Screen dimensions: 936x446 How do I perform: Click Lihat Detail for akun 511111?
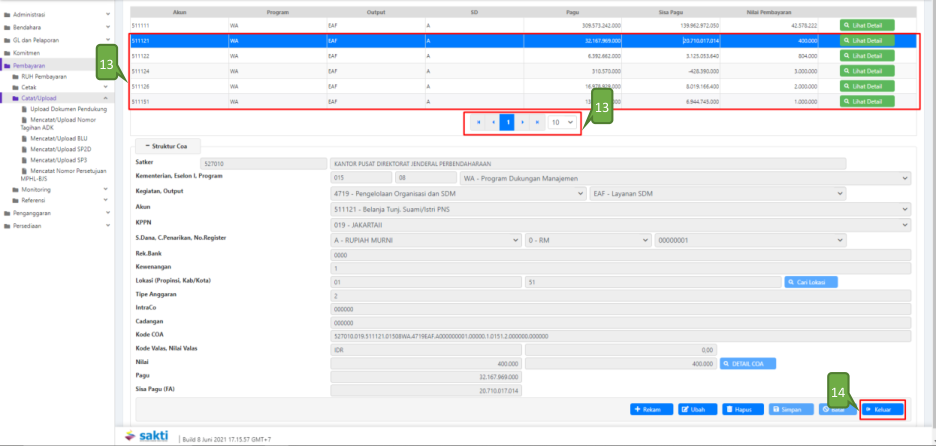click(x=867, y=25)
